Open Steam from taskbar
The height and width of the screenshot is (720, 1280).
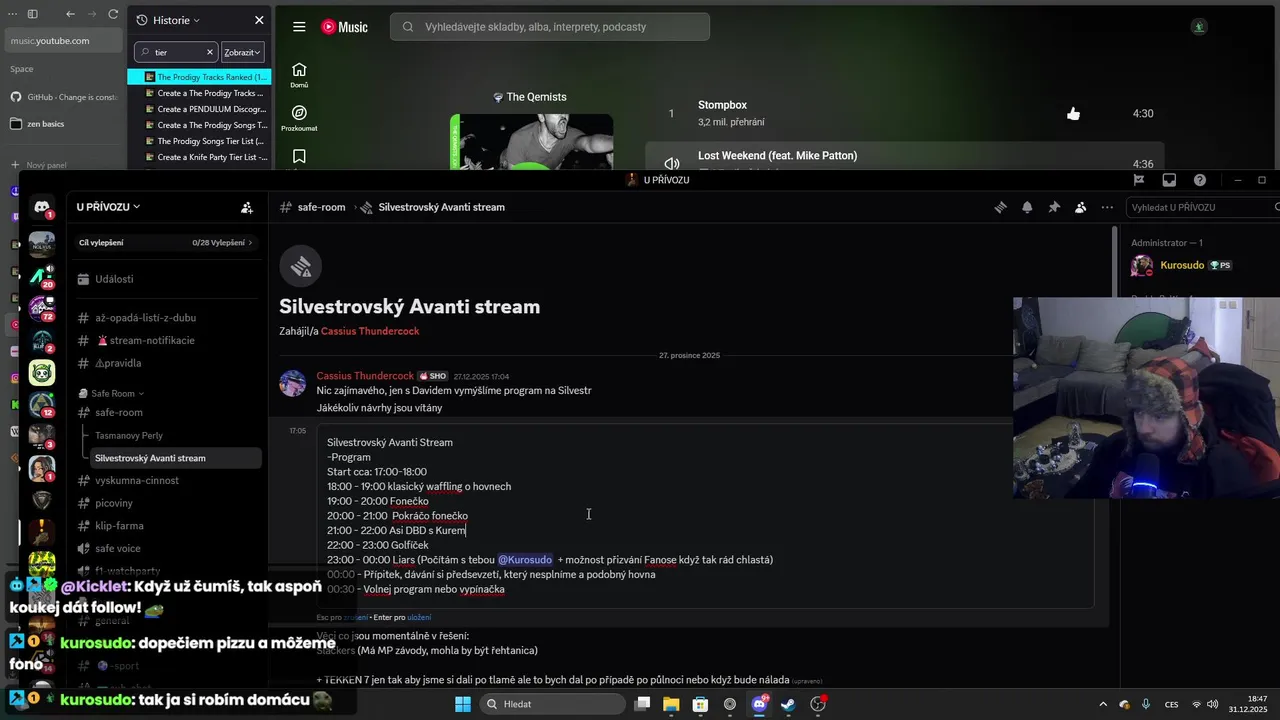[788, 704]
